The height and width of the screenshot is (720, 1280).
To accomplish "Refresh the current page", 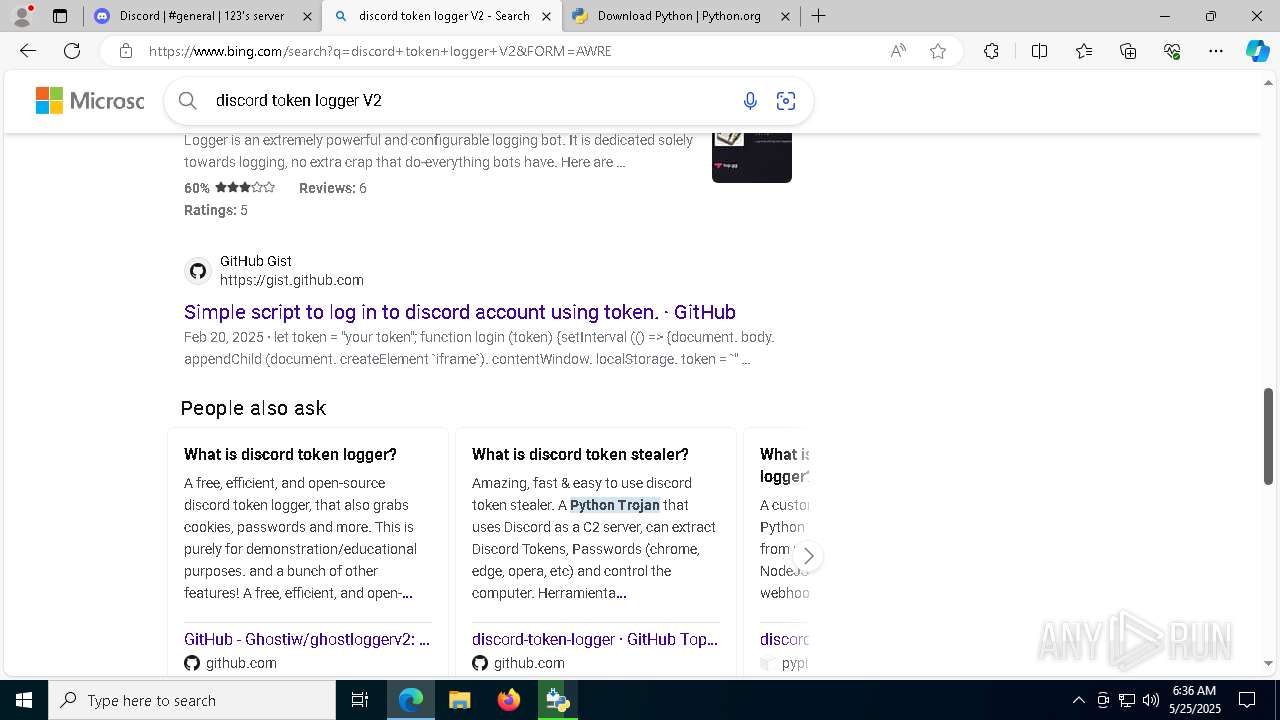I will [72, 51].
